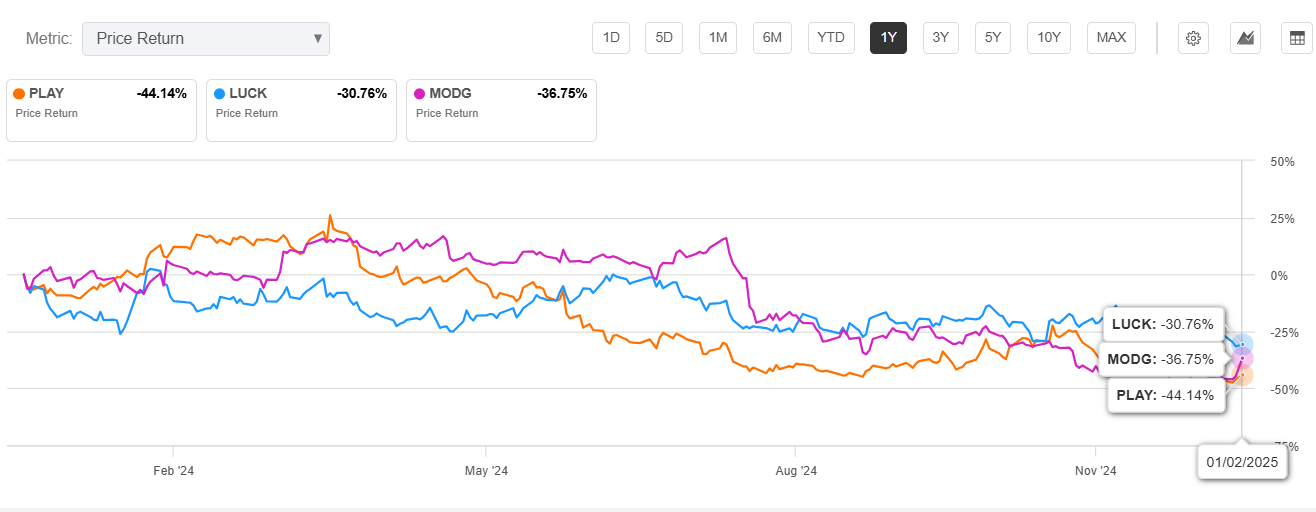Switch chart to the 1M range

[x=717, y=38]
